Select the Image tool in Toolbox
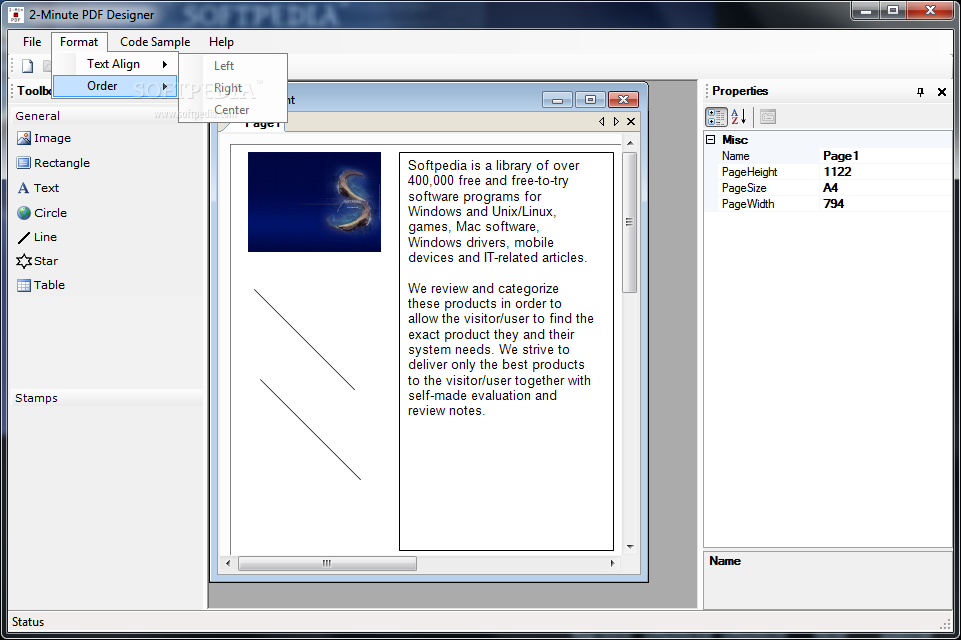 click(x=44, y=138)
